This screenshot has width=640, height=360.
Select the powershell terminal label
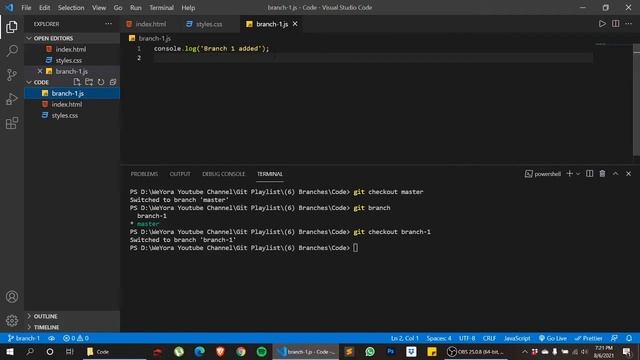click(543, 174)
